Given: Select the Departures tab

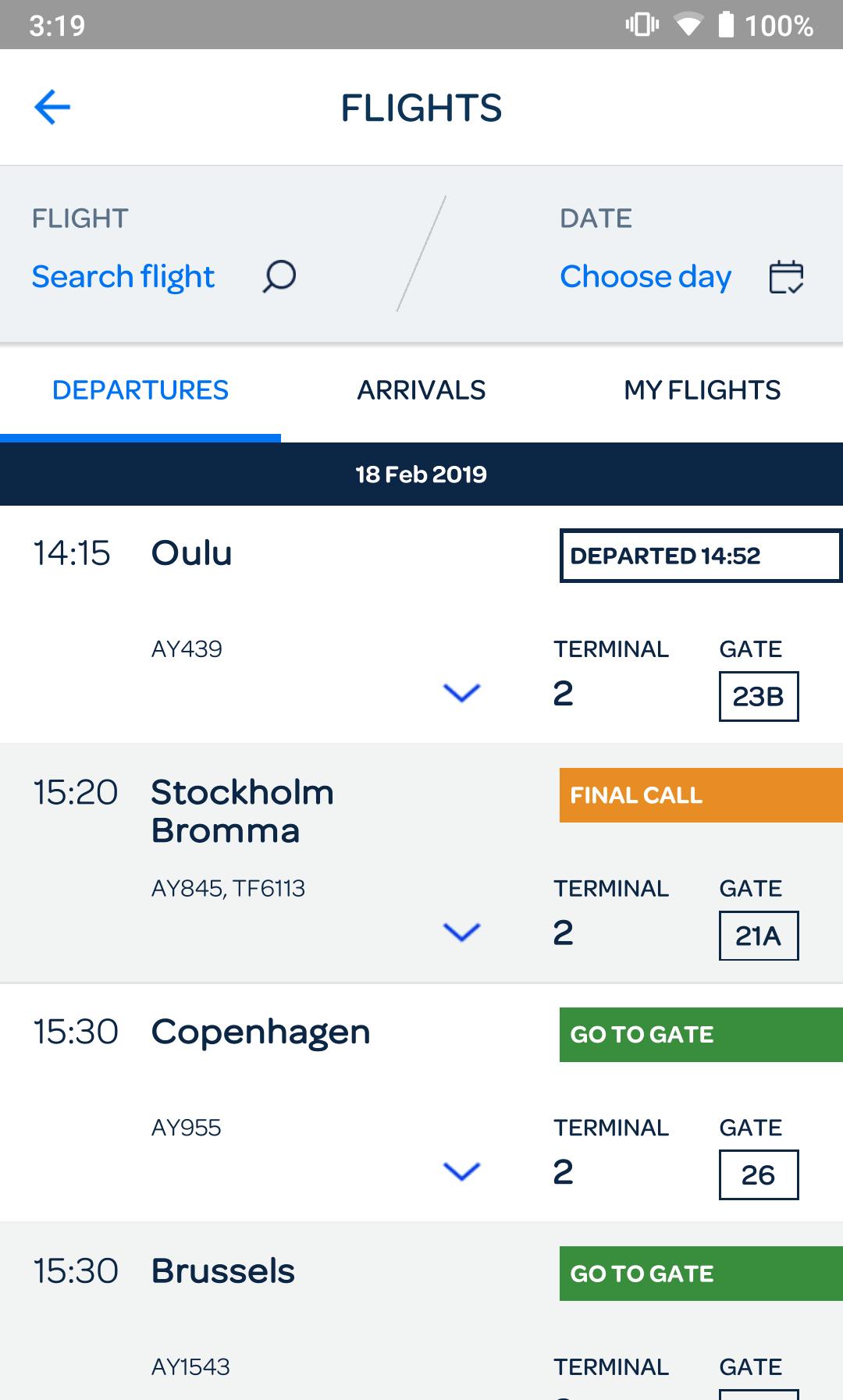Looking at the screenshot, I should [x=140, y=390].
